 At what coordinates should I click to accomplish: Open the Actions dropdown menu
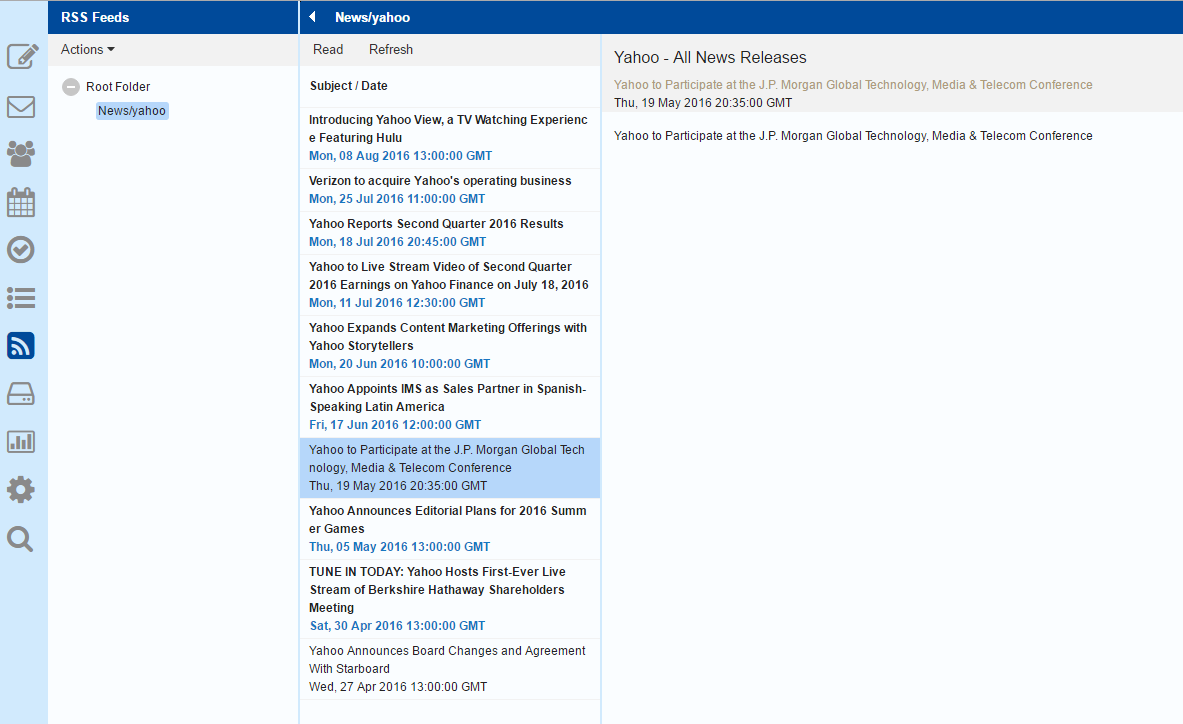[x=88, y=50]
